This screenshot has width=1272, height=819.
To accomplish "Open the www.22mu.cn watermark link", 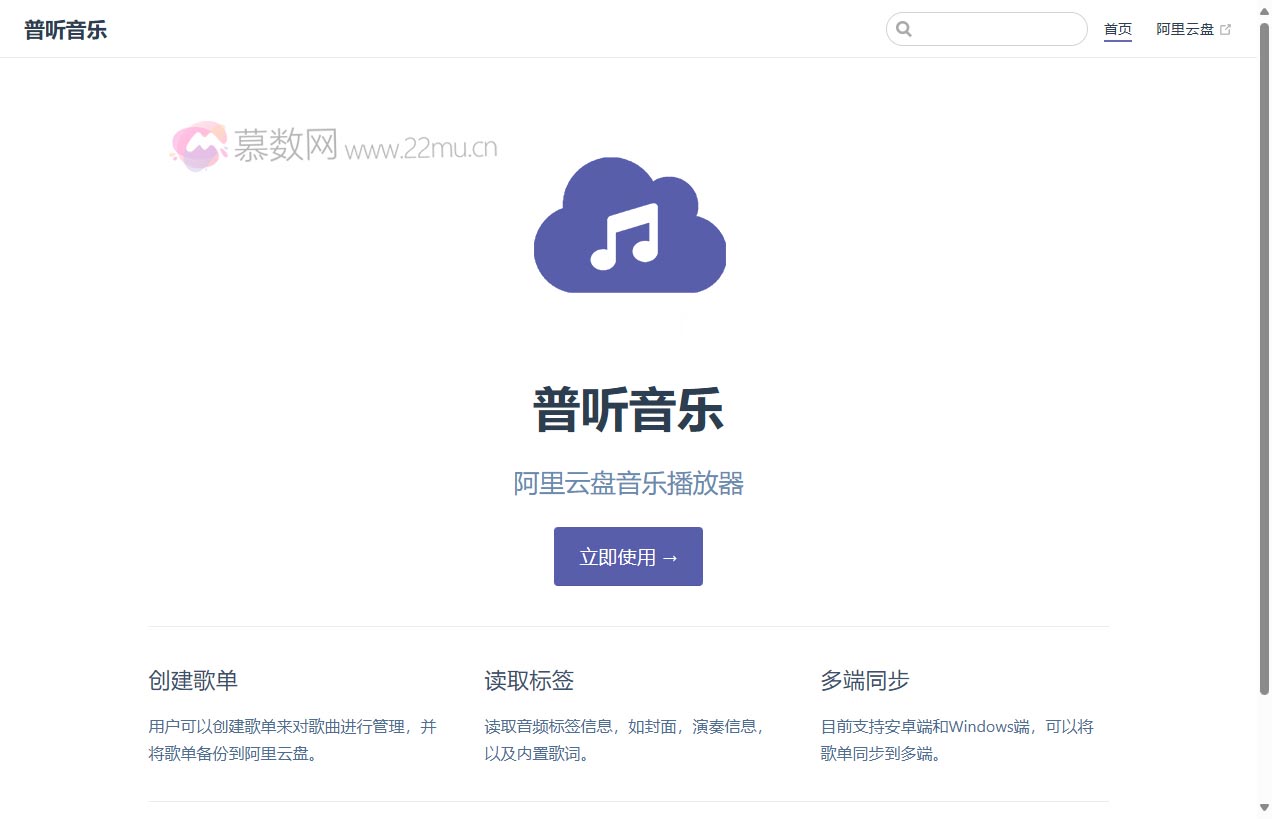I will coord(422,148).
